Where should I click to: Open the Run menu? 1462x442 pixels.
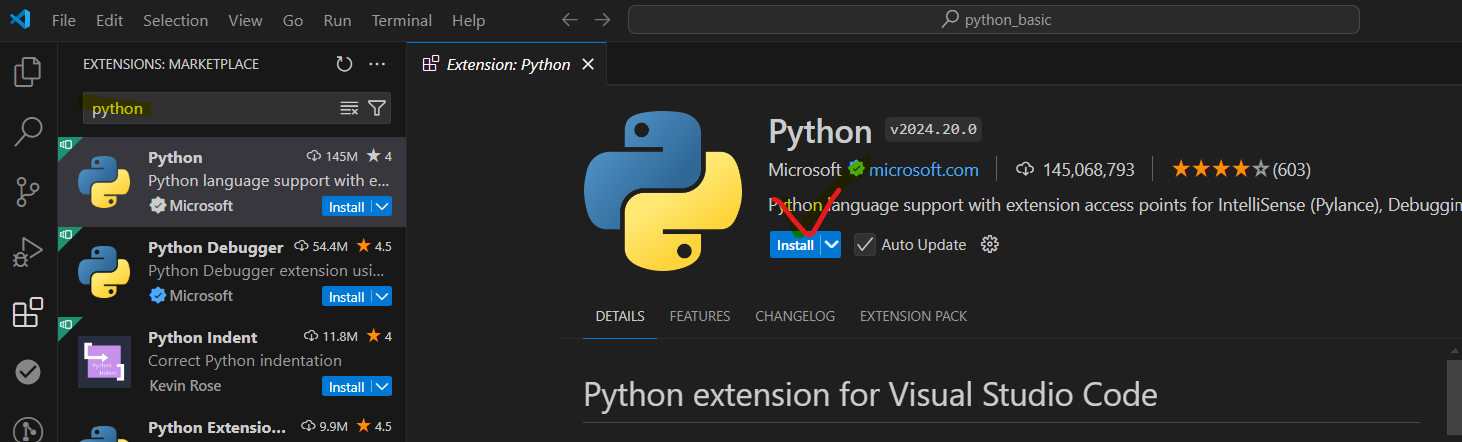pyautogui.click(x=337, y=20)
